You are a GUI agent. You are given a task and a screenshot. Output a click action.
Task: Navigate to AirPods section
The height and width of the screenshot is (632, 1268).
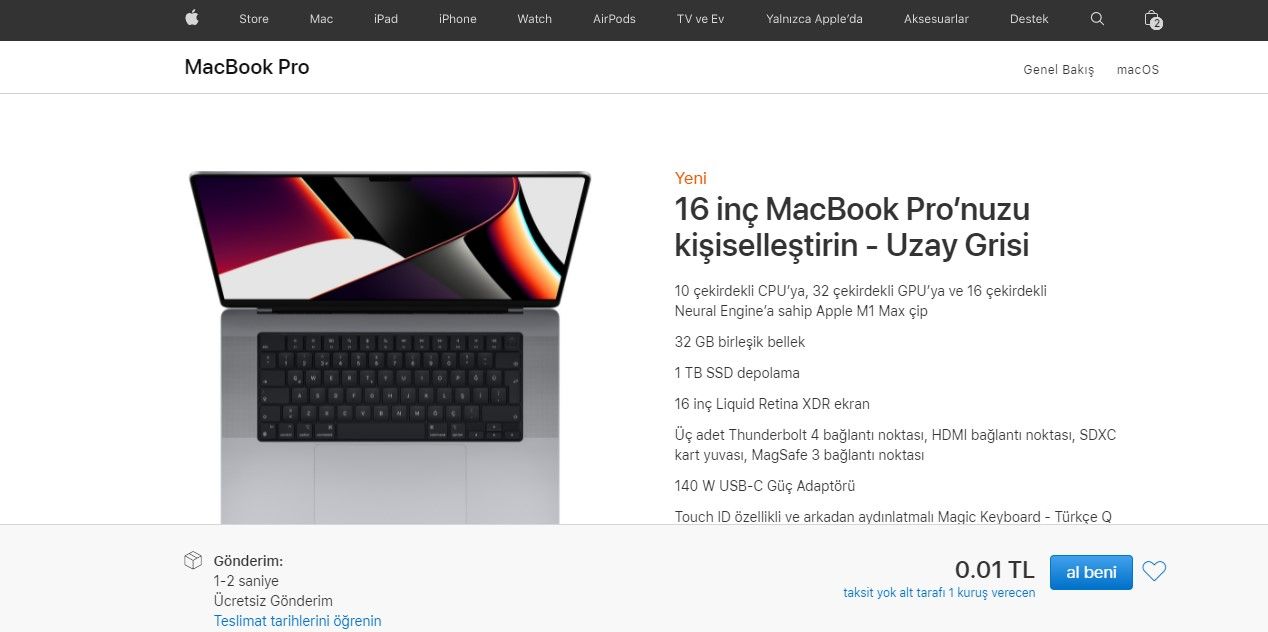pos(614,19)
